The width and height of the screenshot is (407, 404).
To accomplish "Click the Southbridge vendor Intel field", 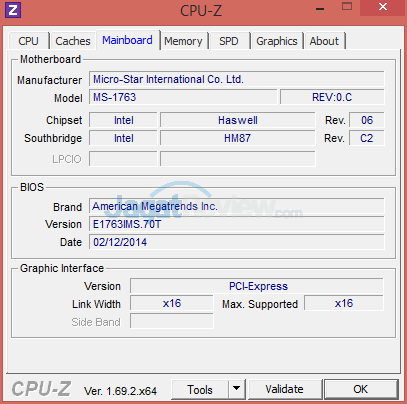I will [123, 138].
